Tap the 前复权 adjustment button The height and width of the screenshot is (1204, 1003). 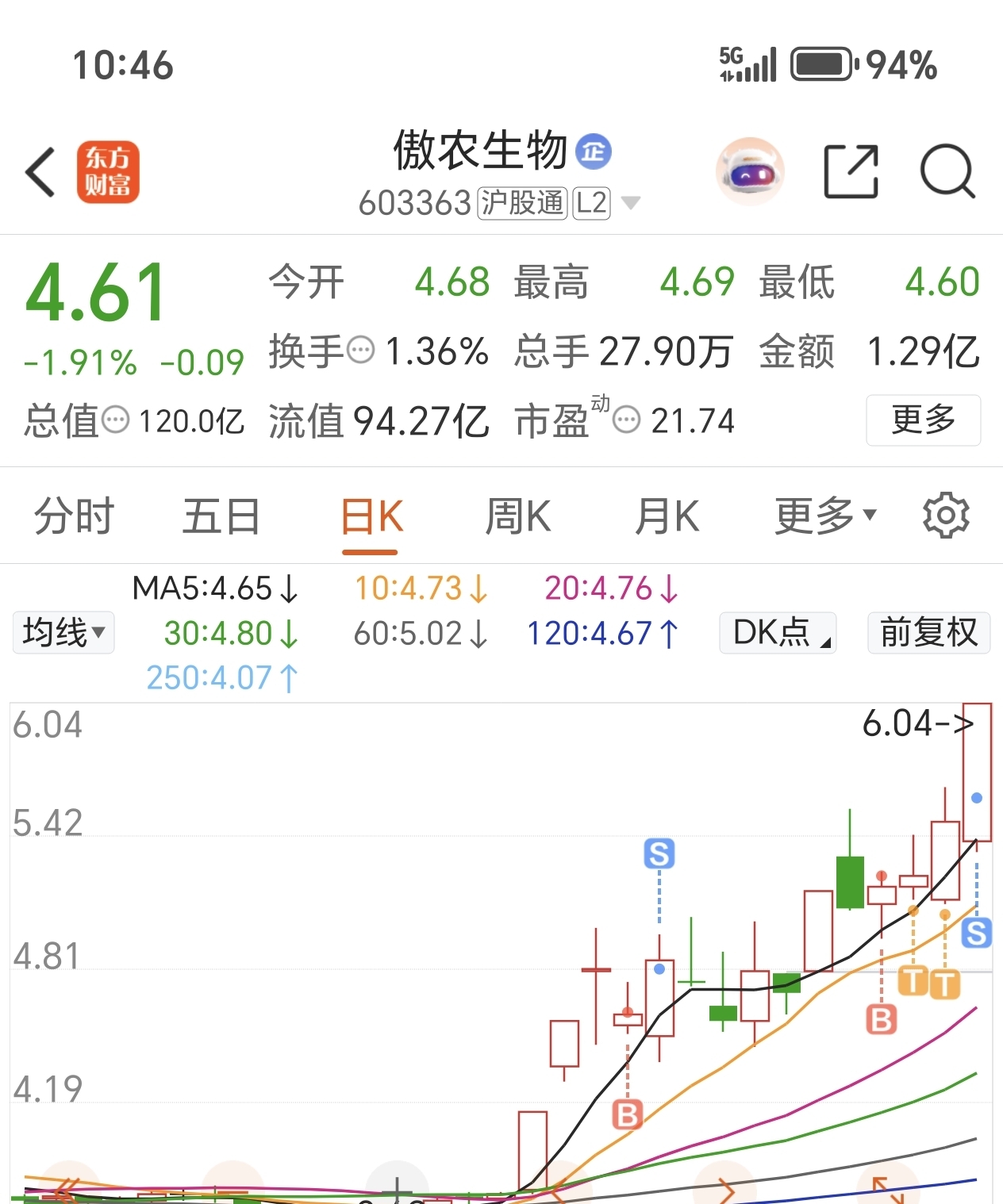pos(928,632)
